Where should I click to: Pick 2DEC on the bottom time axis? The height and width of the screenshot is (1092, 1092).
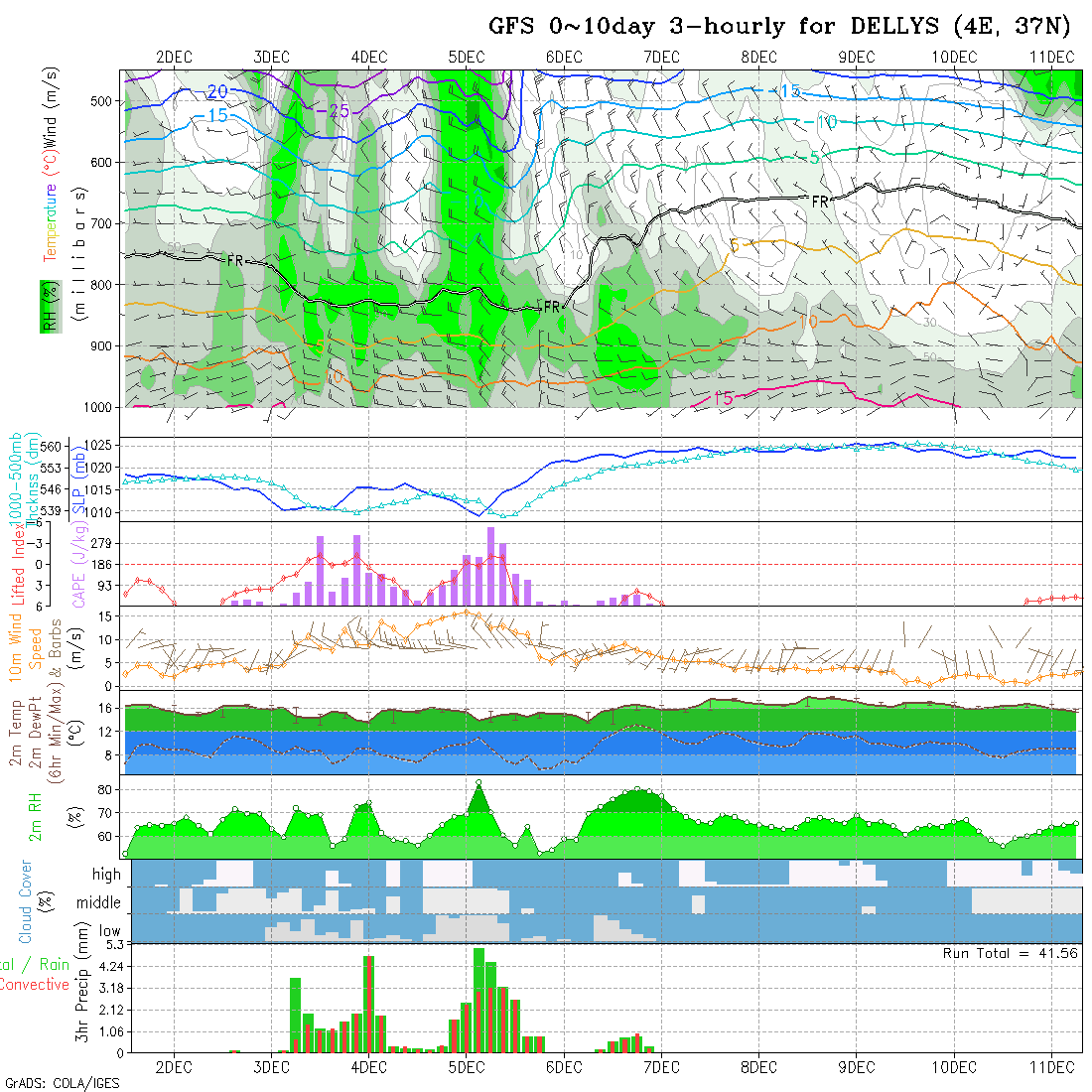point(174,1067)
